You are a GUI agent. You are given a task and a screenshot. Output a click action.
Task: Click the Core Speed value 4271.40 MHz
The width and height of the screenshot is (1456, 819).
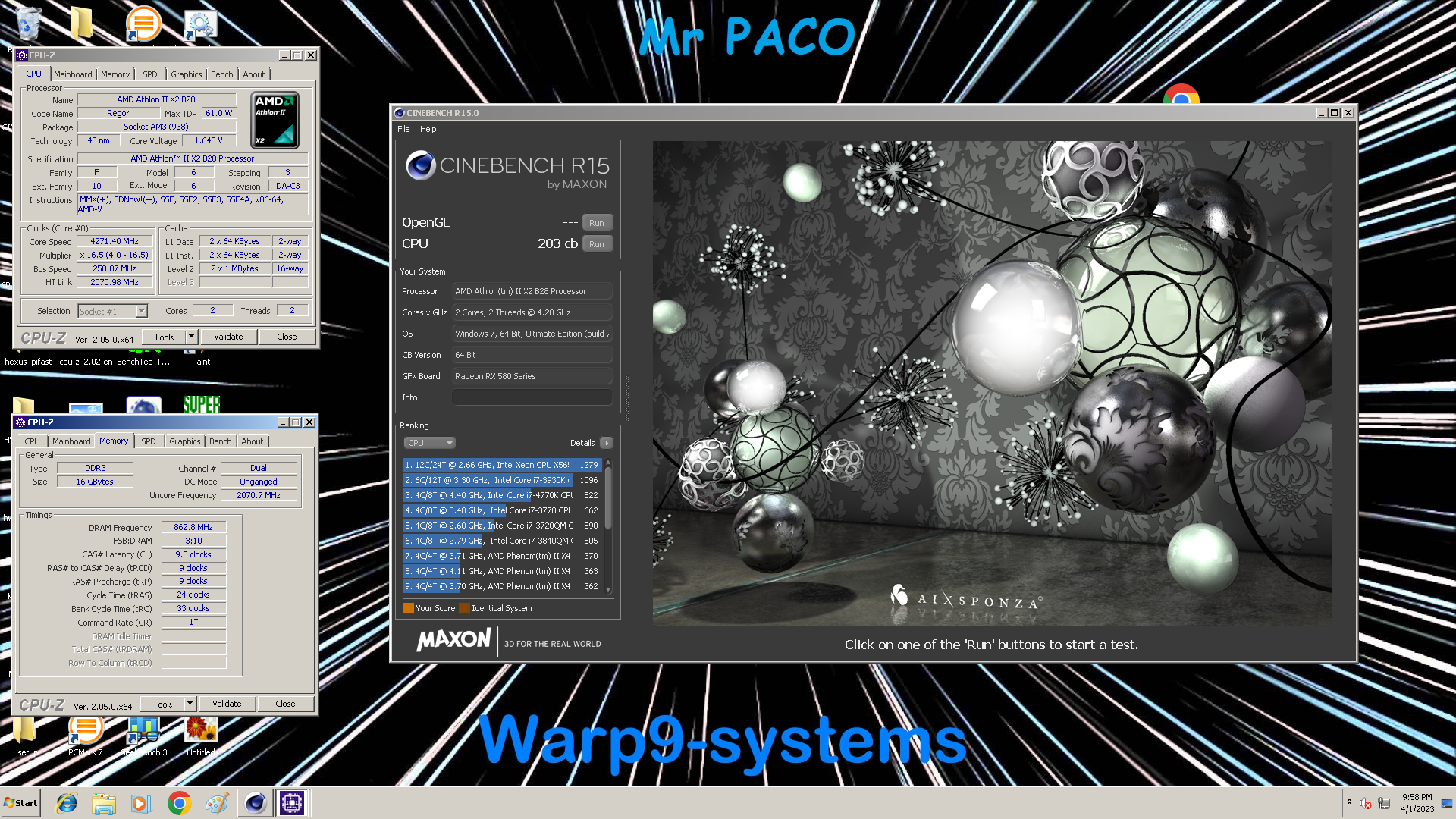[115, 242]
